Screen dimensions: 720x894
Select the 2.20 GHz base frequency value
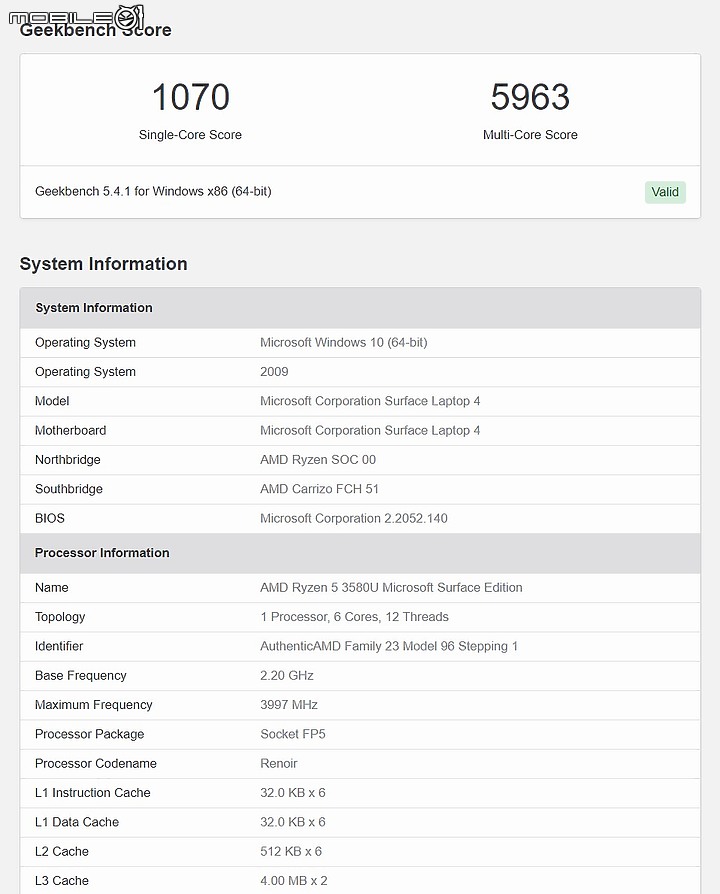click(x=287, y=676)
